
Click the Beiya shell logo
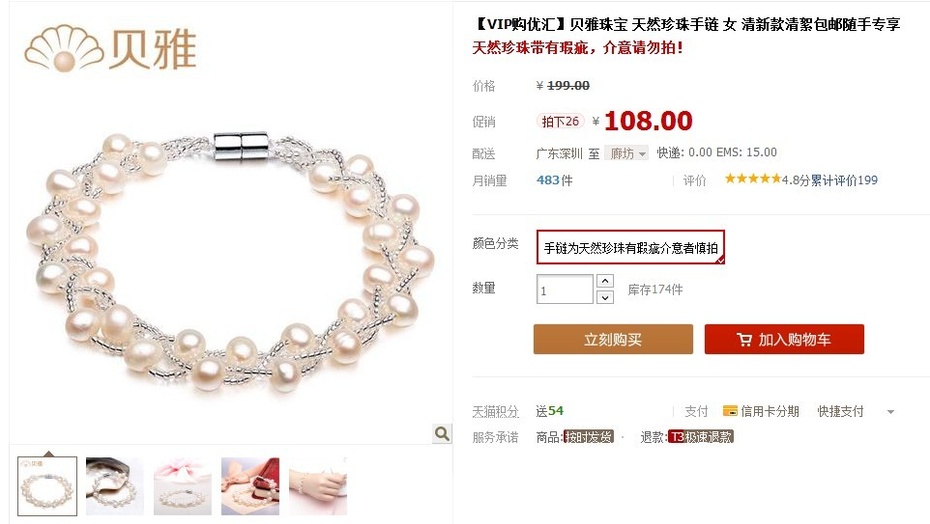point(110,48)
